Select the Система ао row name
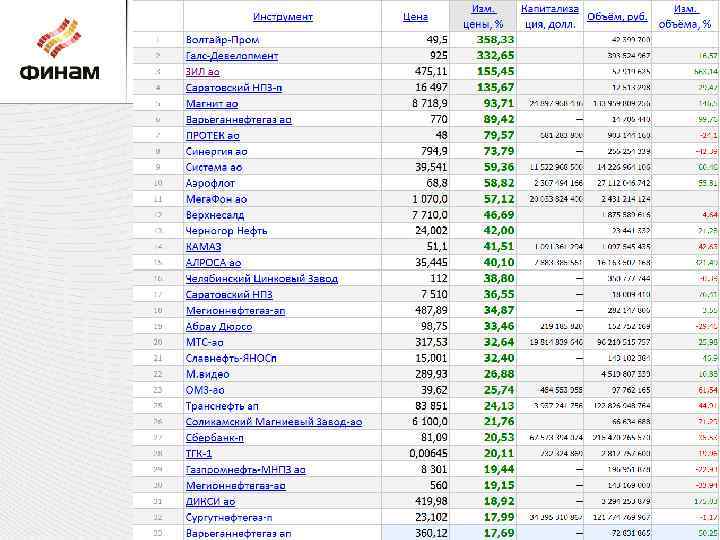 tap(214, 167)
